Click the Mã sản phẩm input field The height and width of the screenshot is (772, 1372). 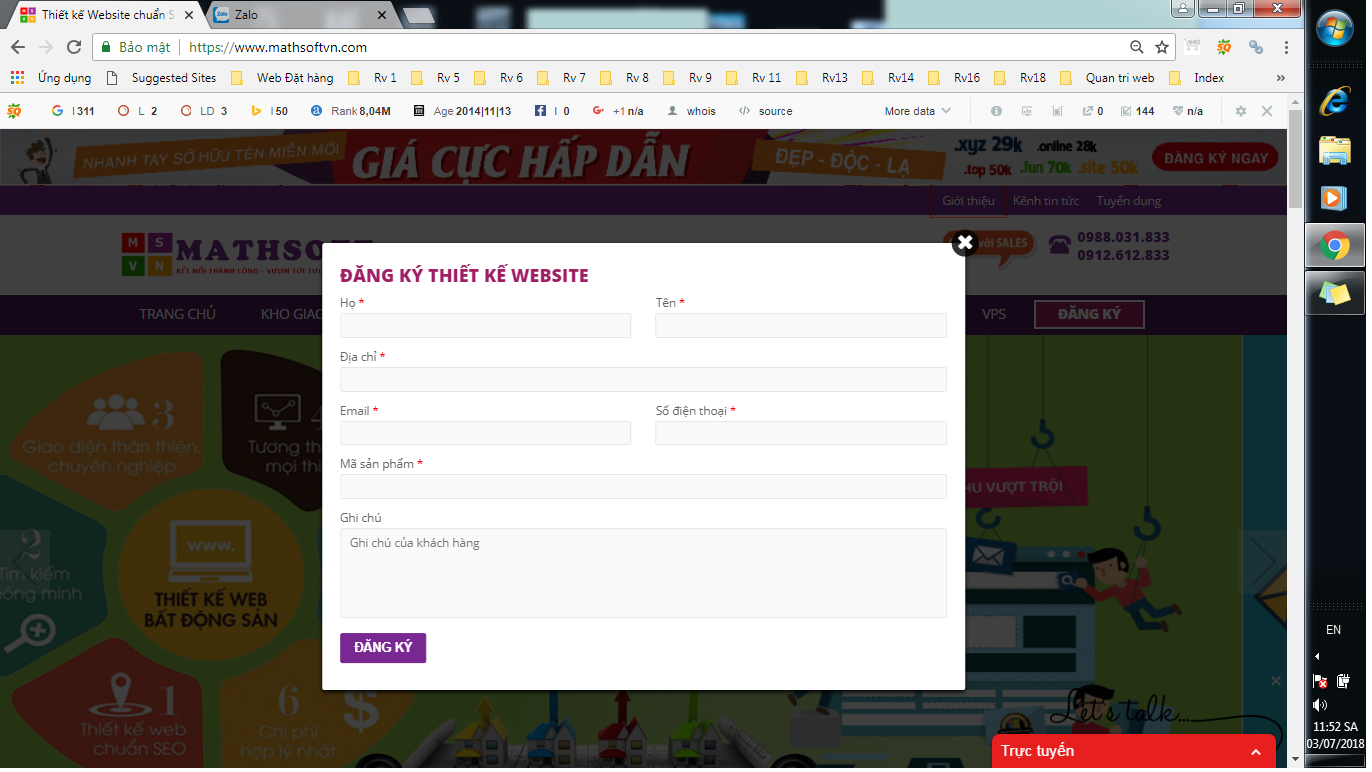pyautogui.click(x=643, y=486)
